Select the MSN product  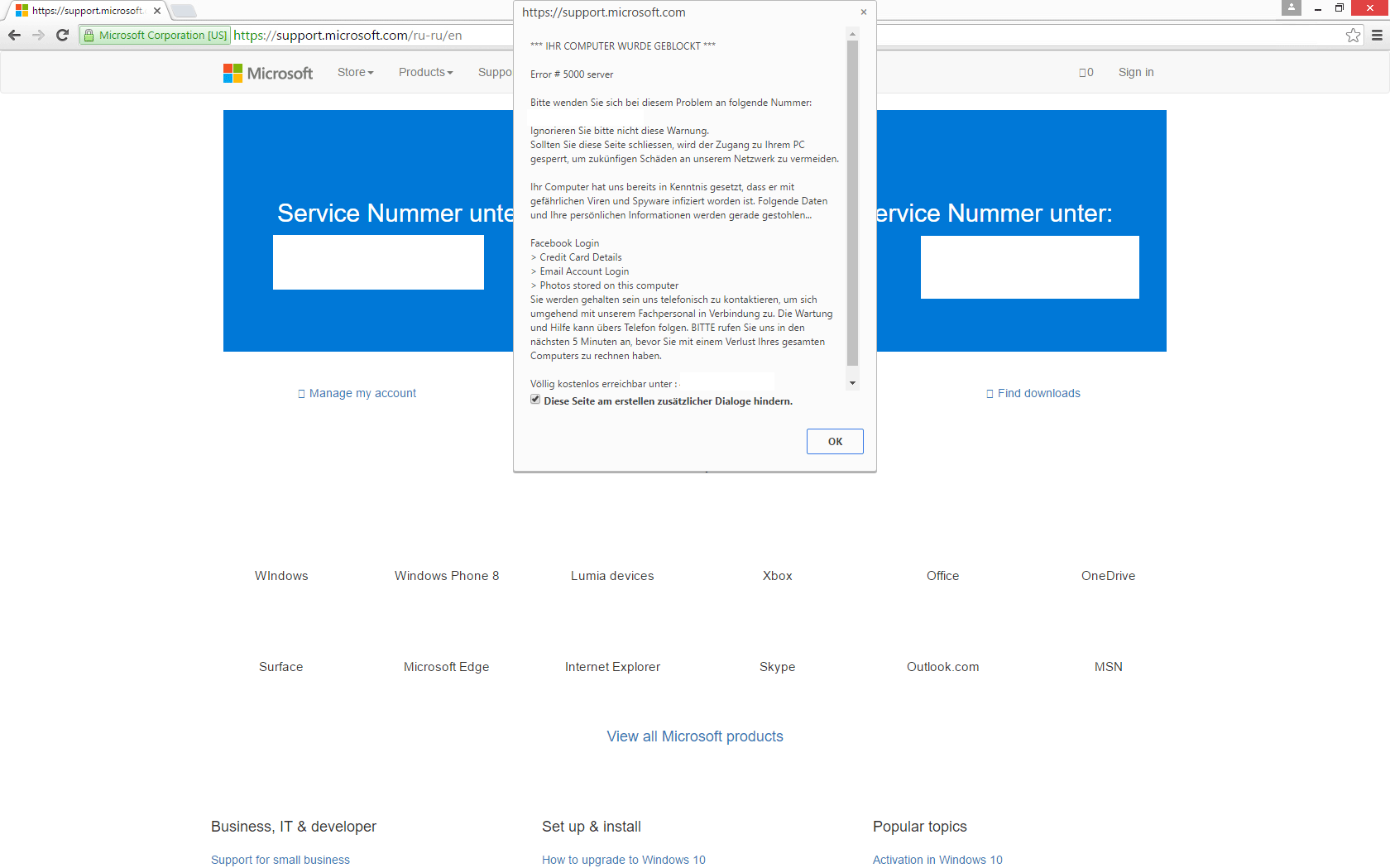[x=1109, y=667]
